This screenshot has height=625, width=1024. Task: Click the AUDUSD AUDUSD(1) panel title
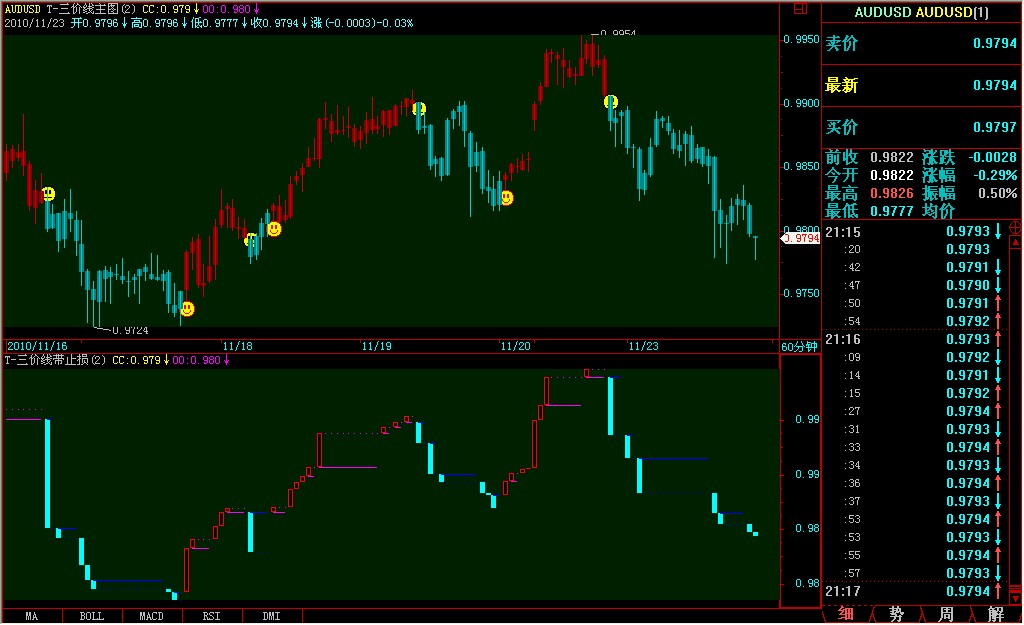point(921,12)
